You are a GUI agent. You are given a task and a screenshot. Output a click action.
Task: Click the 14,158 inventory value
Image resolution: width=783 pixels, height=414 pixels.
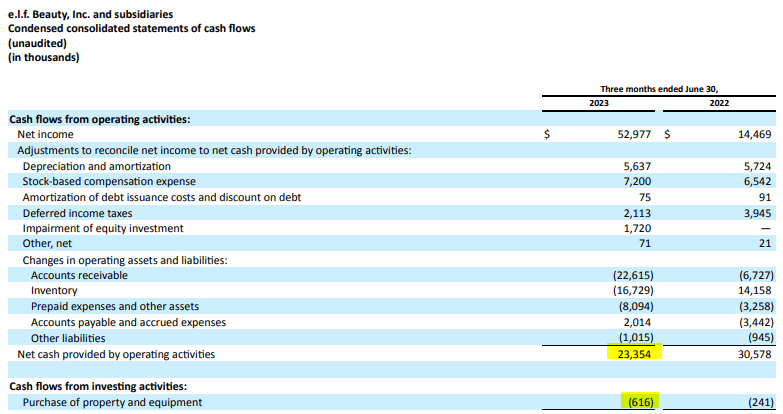click(x=755, y=290)
